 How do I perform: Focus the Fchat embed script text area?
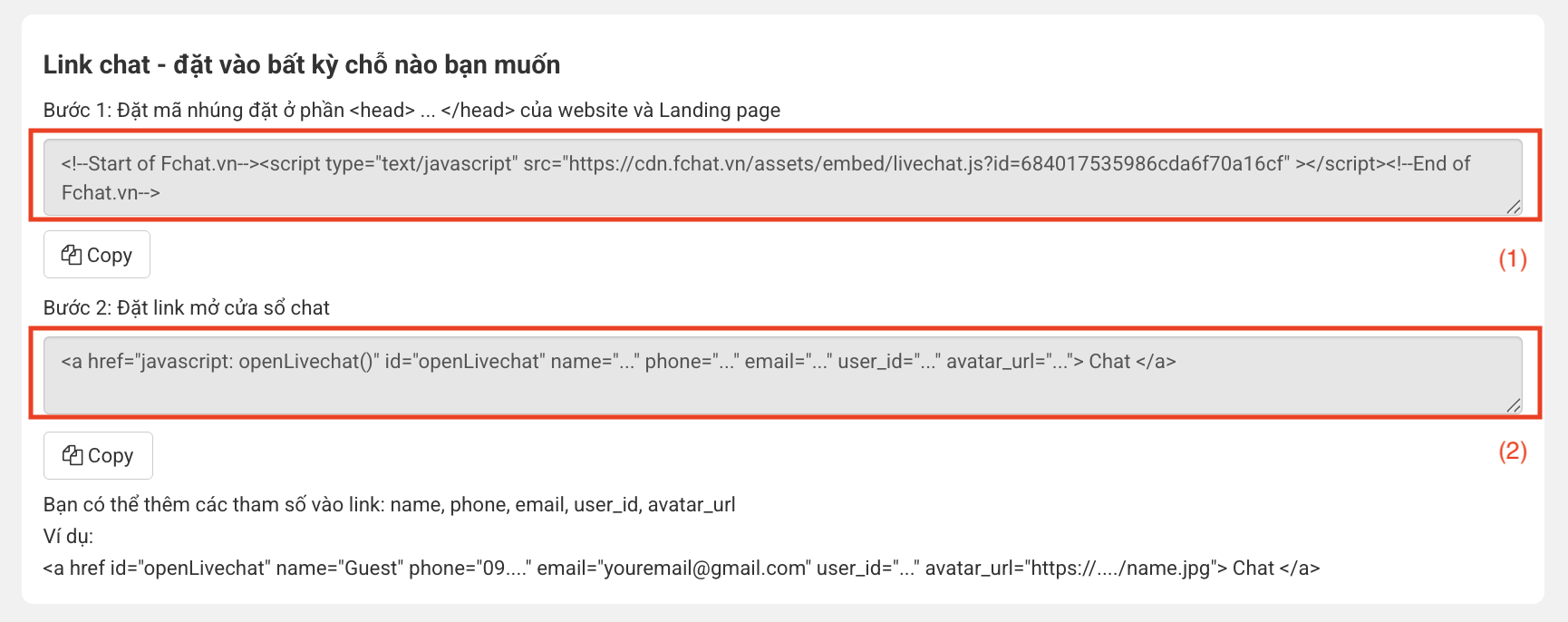click(783, 177)
